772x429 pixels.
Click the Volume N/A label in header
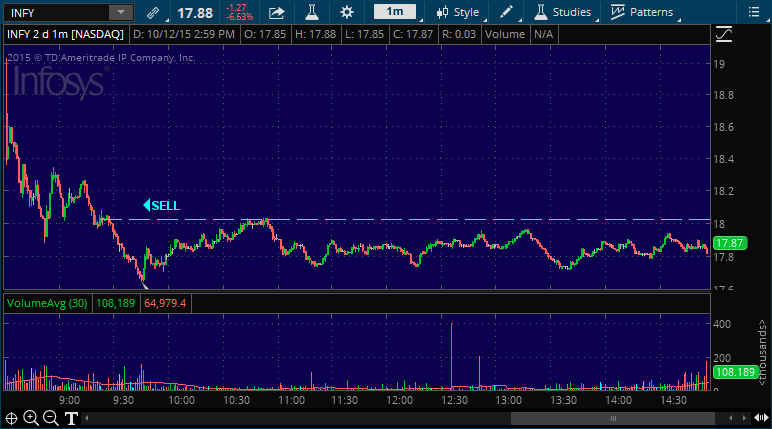(519, 34)
